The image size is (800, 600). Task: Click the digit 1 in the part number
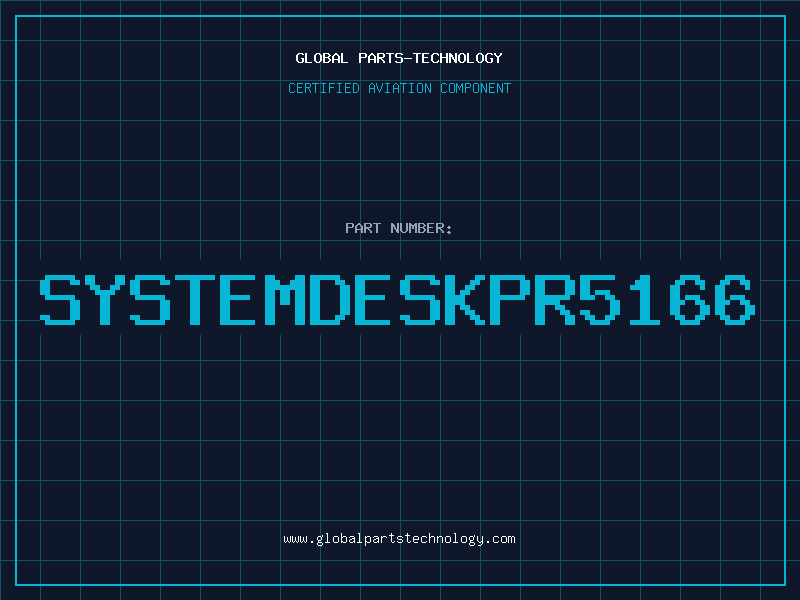[x=645, y=299]
